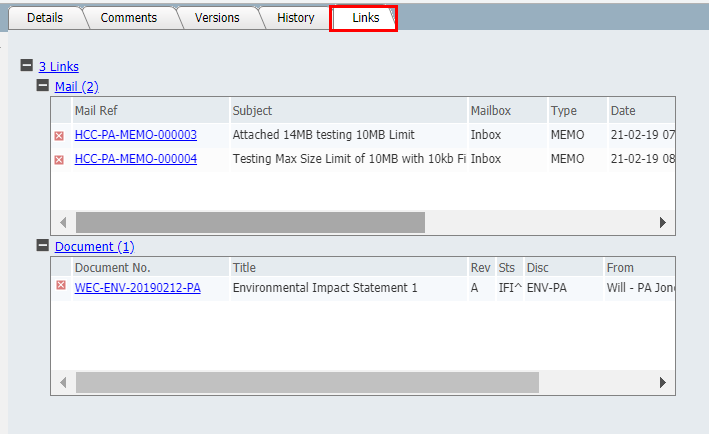
Task: Click the Document (1) link
Action: point(95,246)
